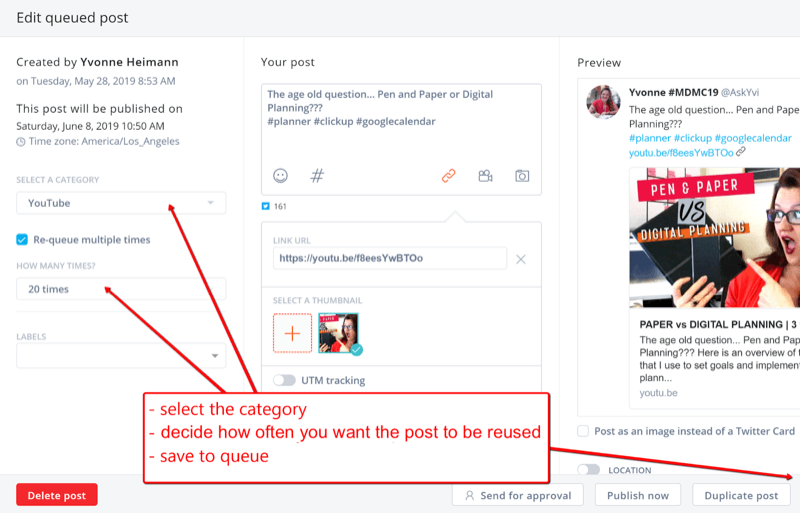Open the emoji picker in post editor

[280, 176]
